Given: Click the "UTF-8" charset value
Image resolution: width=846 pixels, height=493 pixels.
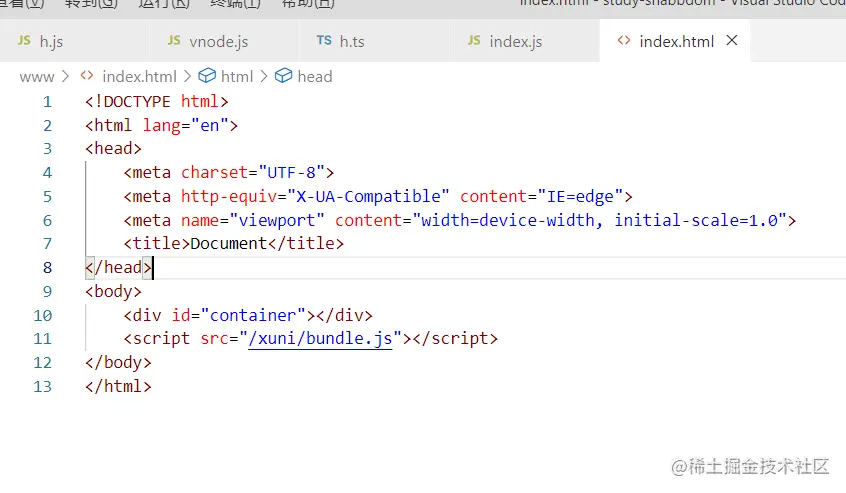Looking at the screenshot, I should (x=291, y=173).
